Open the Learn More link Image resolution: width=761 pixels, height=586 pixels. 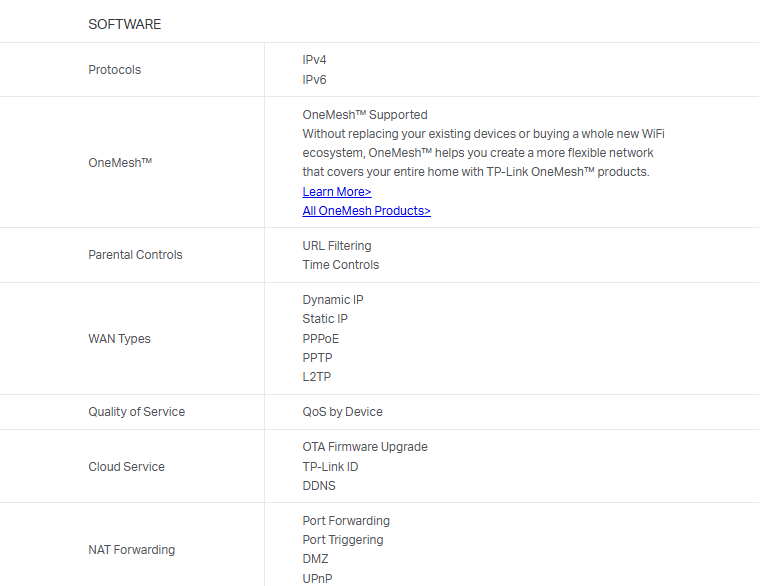point(337,192)
